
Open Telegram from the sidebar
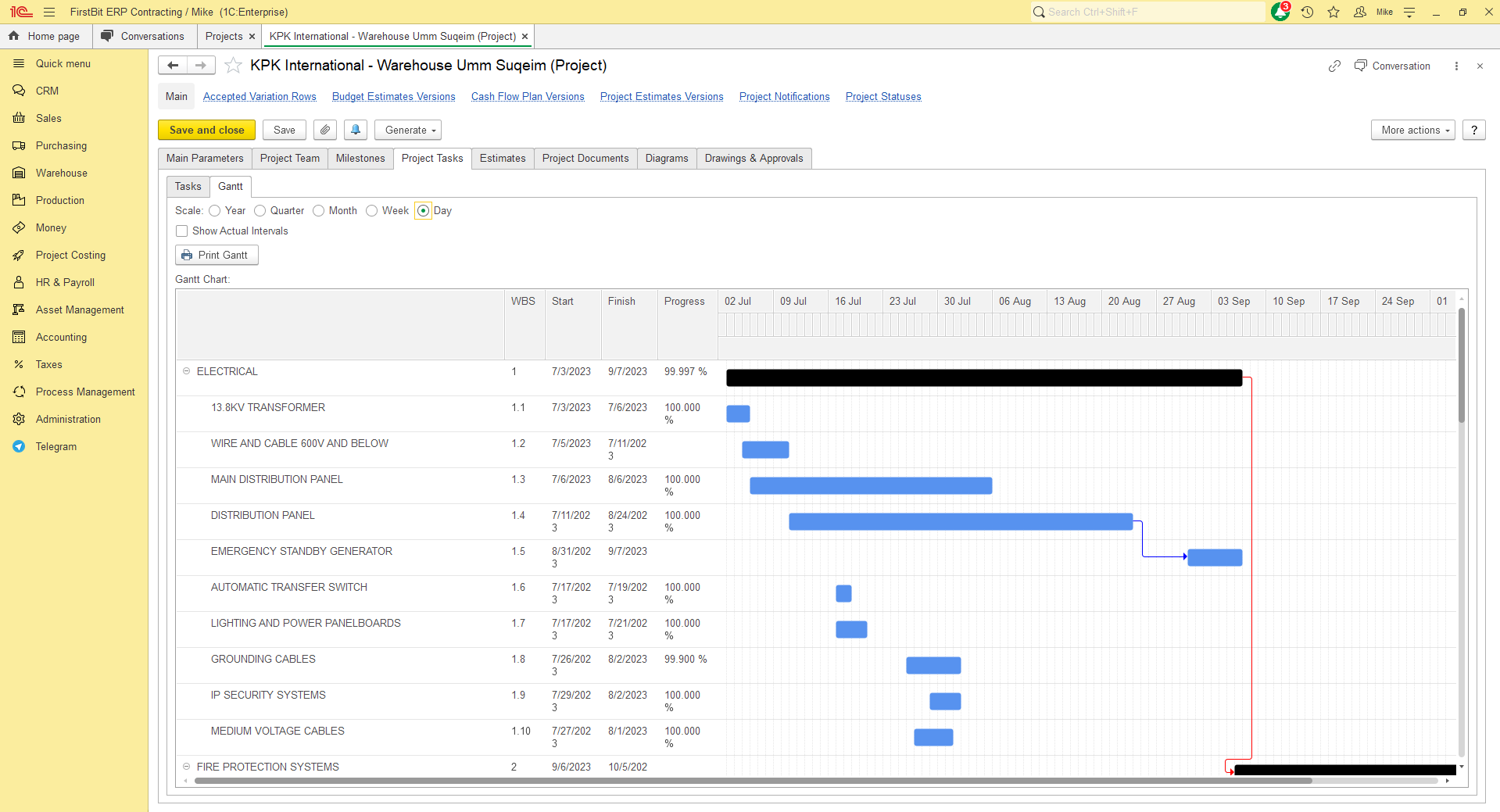click(56, 446)
